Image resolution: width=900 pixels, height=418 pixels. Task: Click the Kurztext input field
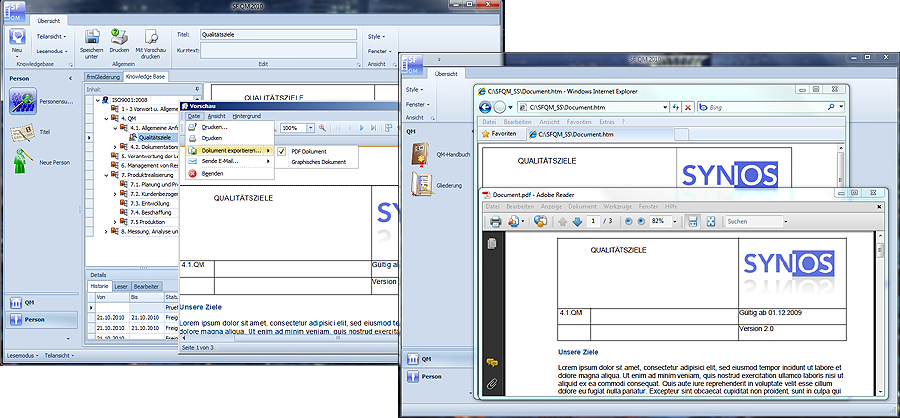279,51
